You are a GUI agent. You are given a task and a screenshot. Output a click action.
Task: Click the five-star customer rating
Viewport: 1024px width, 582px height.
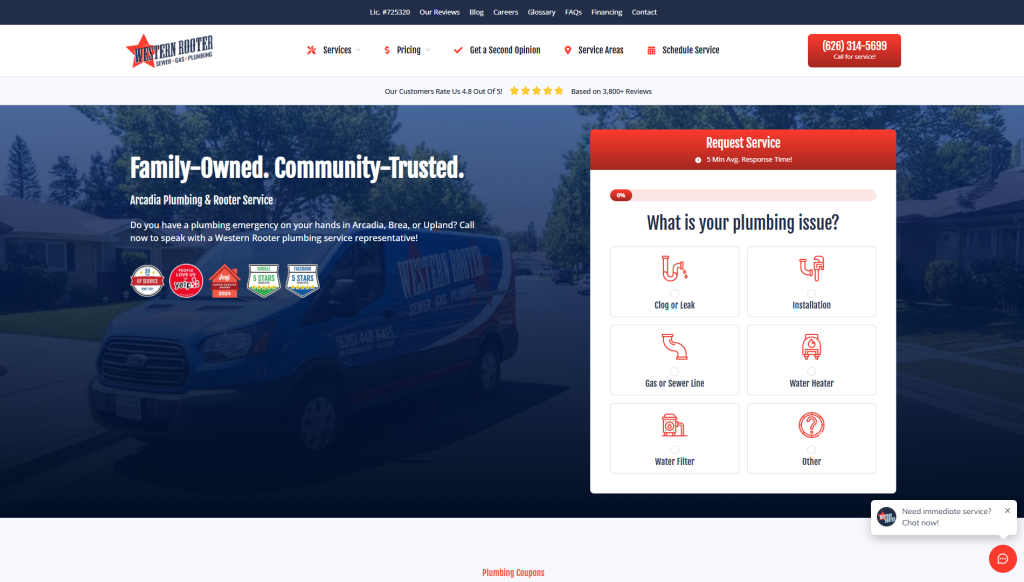[537, 91]
